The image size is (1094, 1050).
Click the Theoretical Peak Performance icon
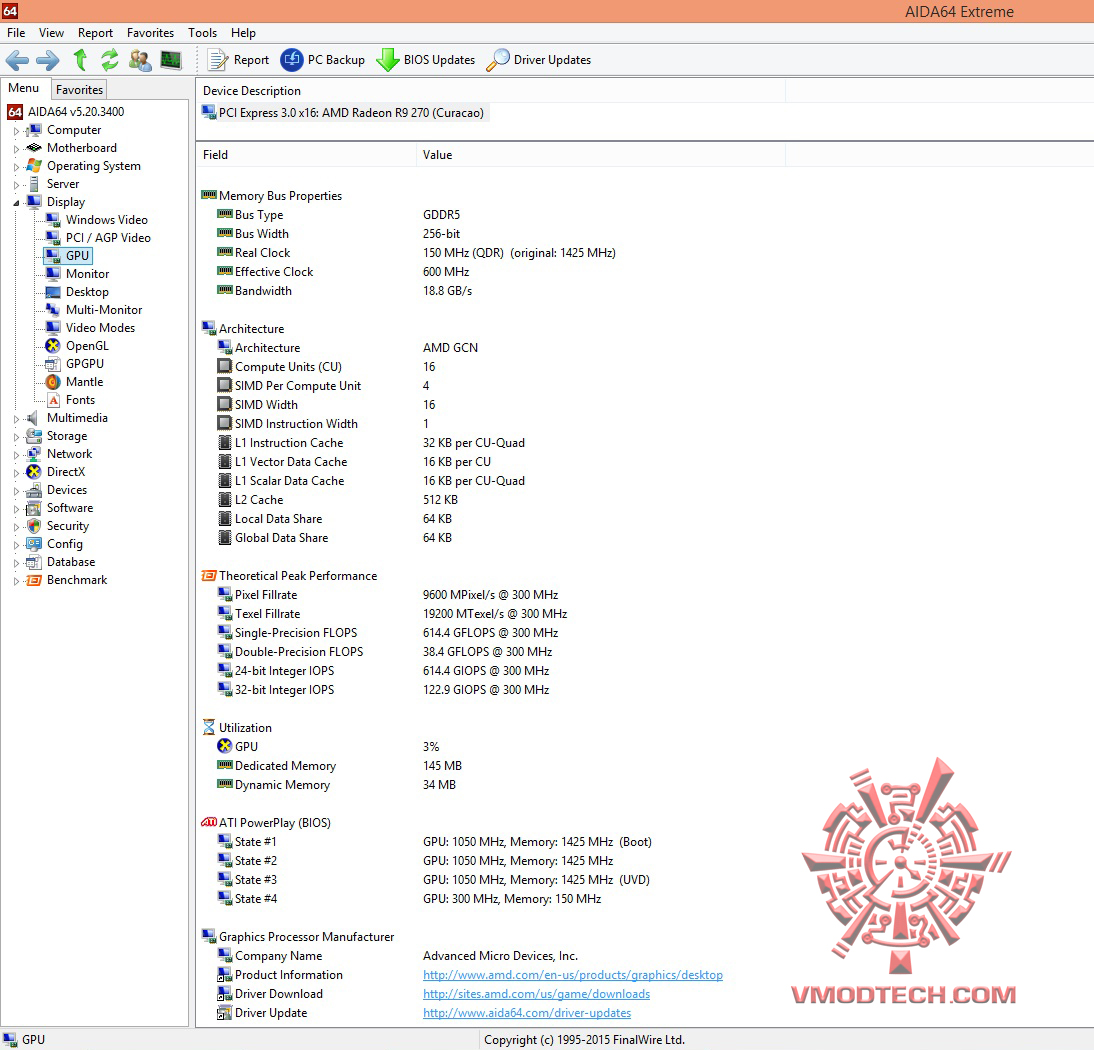coord(209,576)
